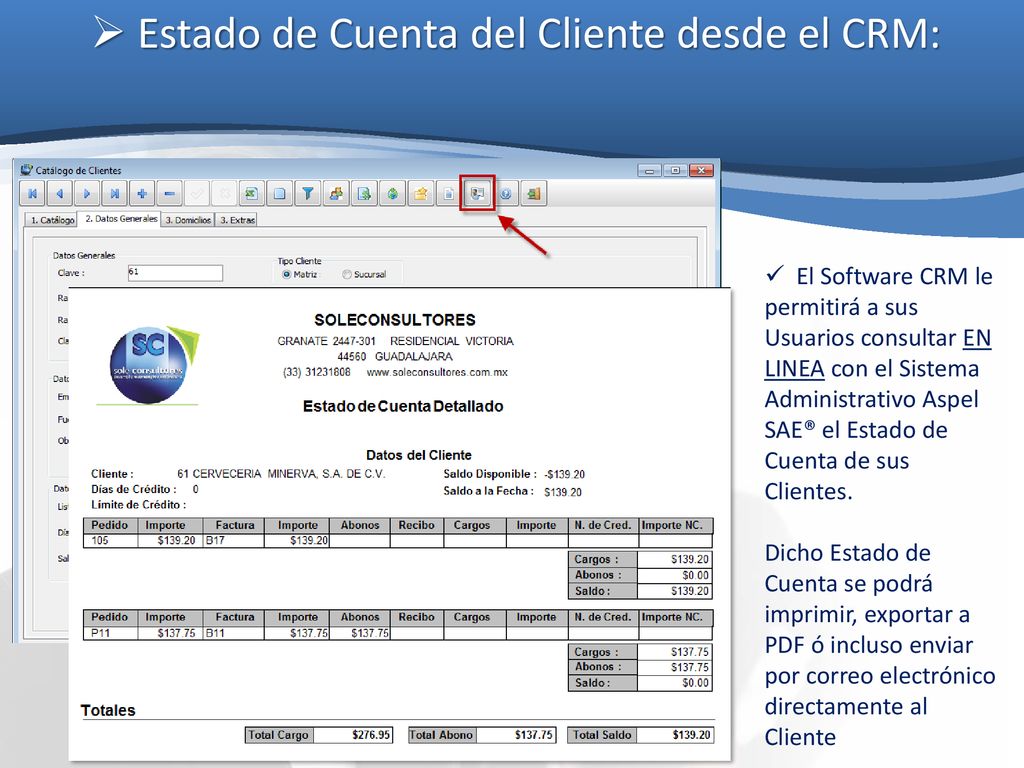The image size is (1024, 768).
Task: Click the Clave input field
Action: tap(175, 272)
